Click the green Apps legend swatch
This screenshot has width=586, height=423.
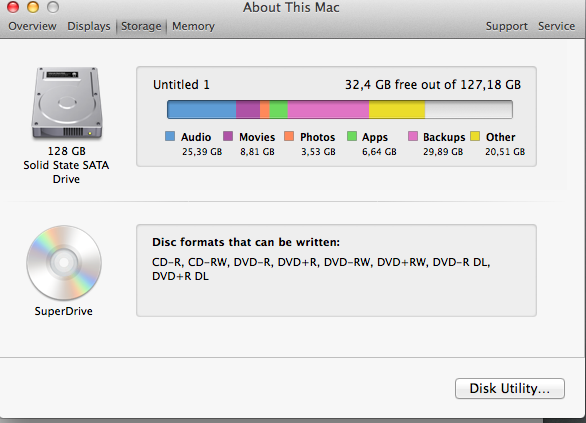352,136
